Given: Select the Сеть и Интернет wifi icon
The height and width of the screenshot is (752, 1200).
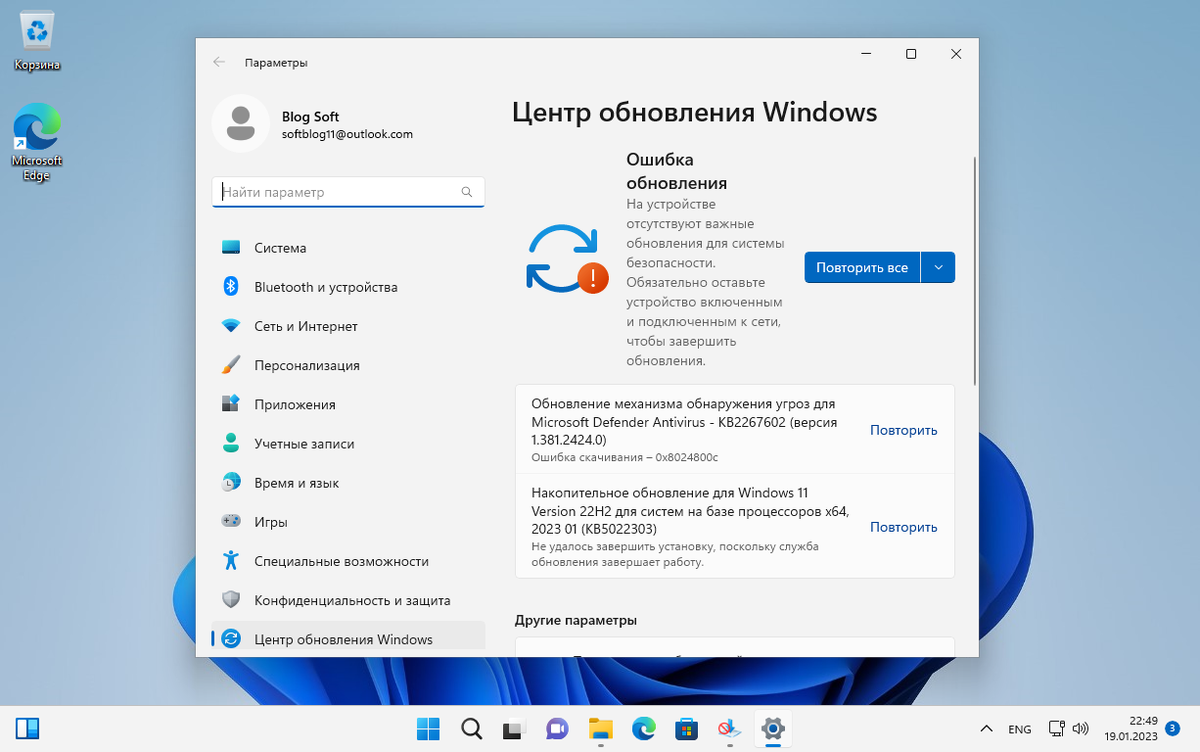Looking at the screenshot, I should pos(231,326).
